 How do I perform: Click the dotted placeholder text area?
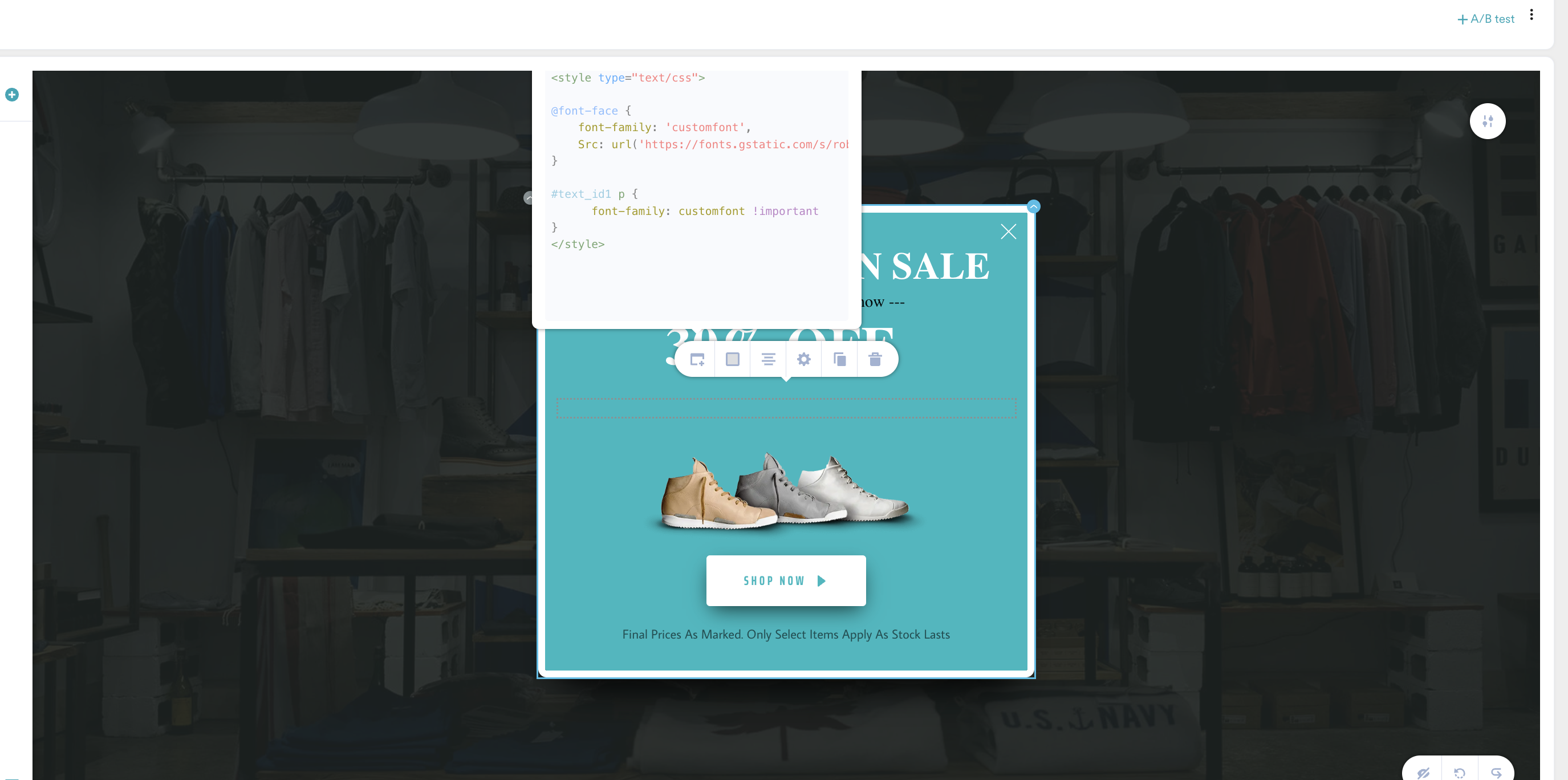786,408
